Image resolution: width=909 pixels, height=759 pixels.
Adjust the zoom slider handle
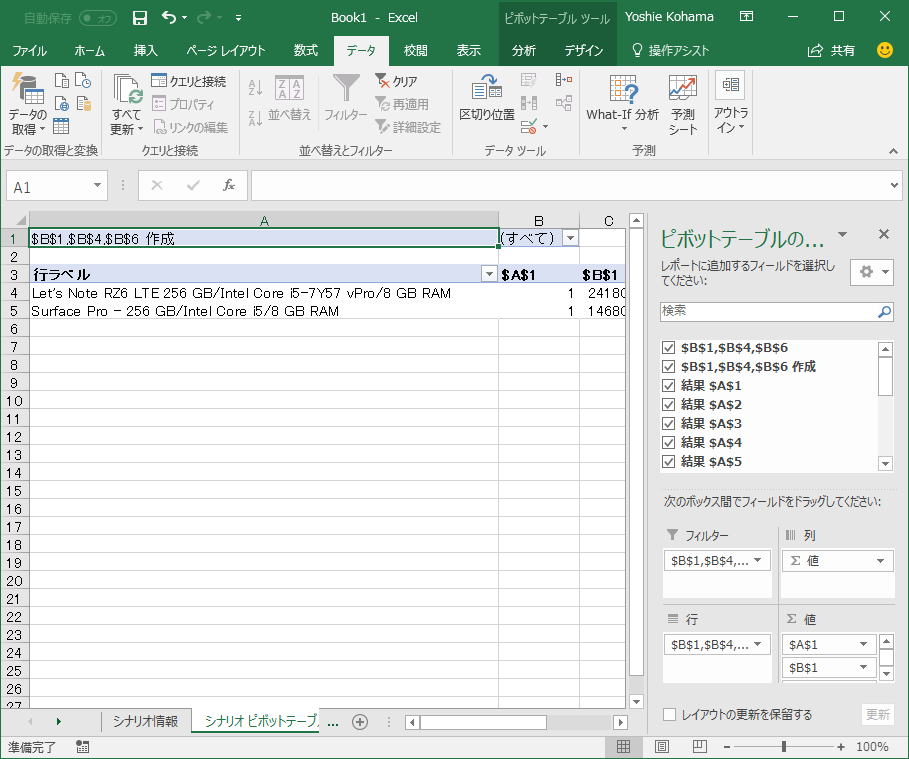[784, 747]
